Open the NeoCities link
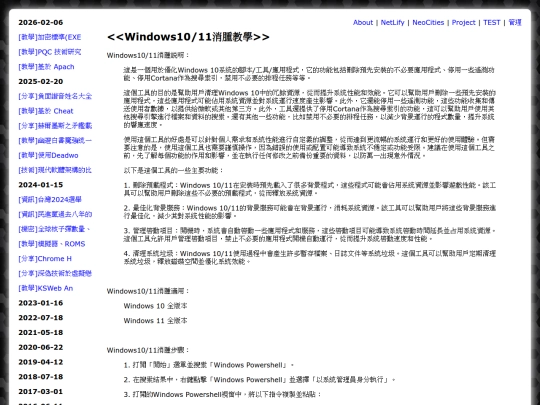 [428, 22]
